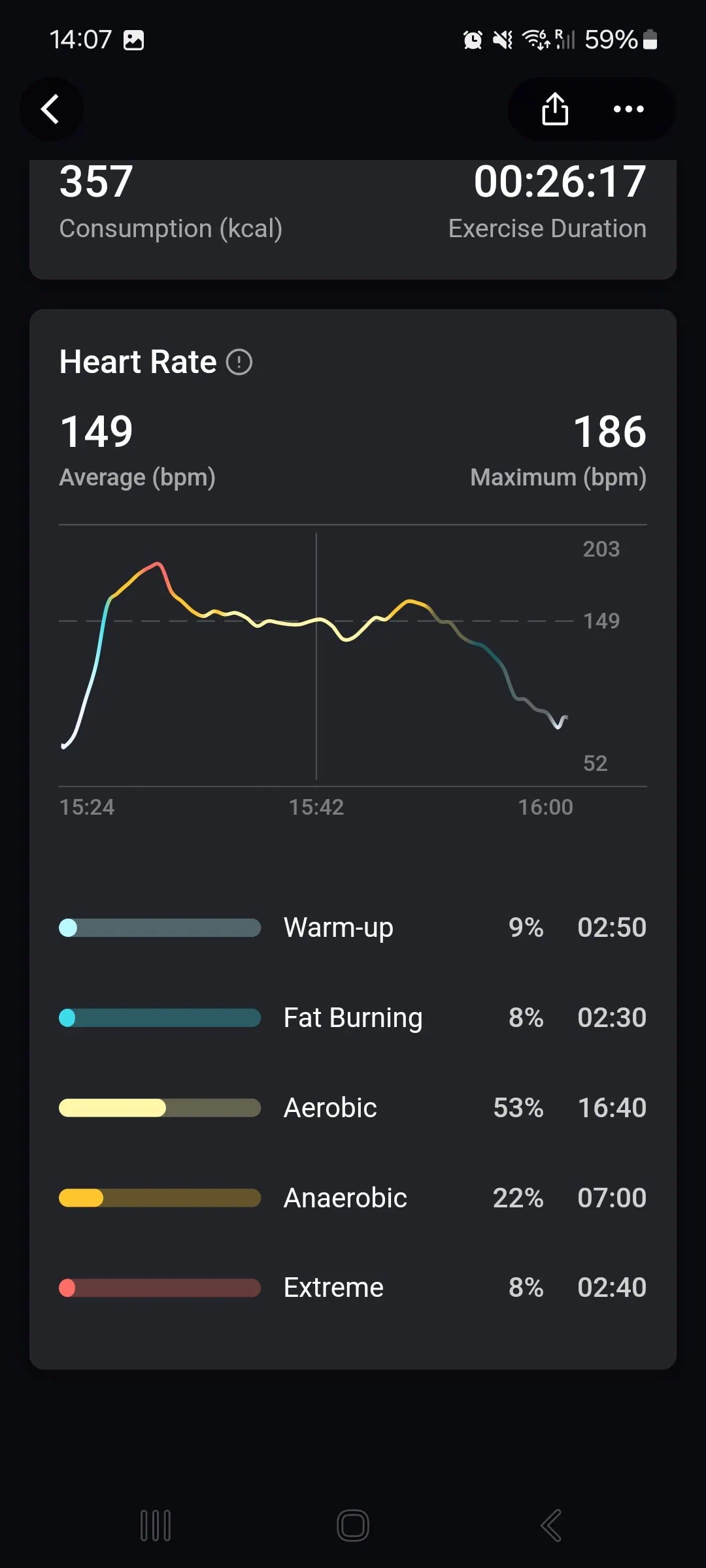Tap the 357 kcal consumption value

click(96, 182)
